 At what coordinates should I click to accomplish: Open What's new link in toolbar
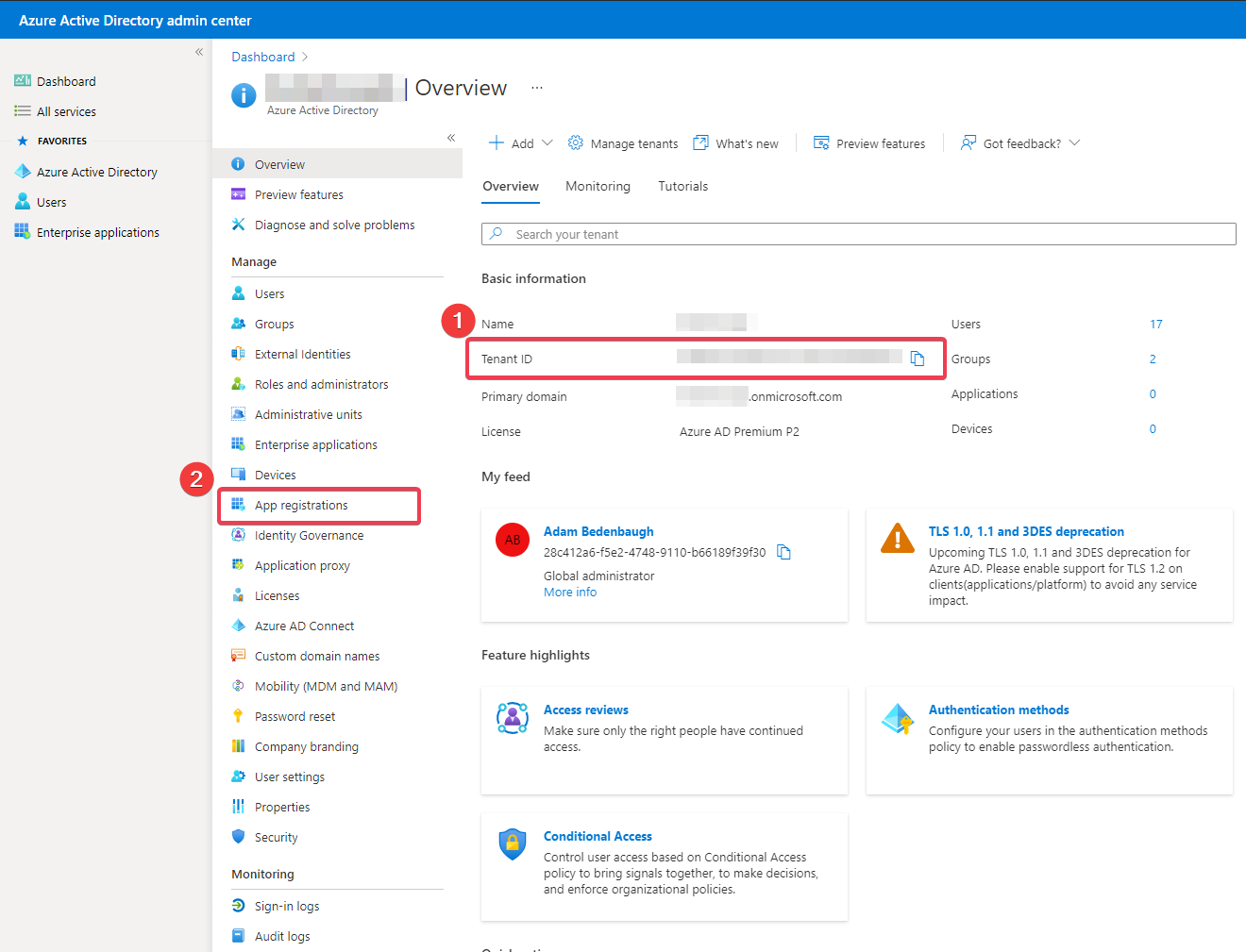click(736, 143)
